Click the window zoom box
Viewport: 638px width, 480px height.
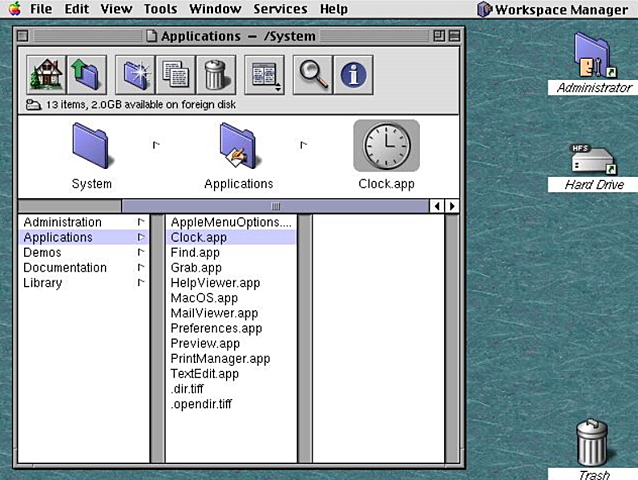439,36
